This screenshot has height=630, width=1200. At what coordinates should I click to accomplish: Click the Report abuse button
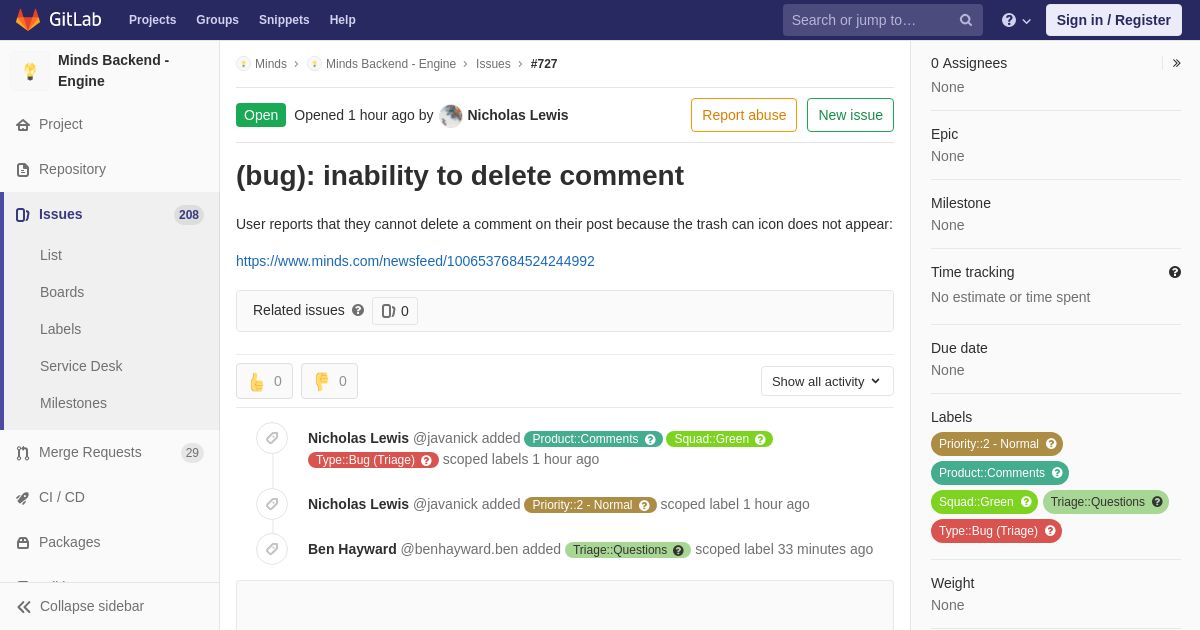click(x=744, y=115)
